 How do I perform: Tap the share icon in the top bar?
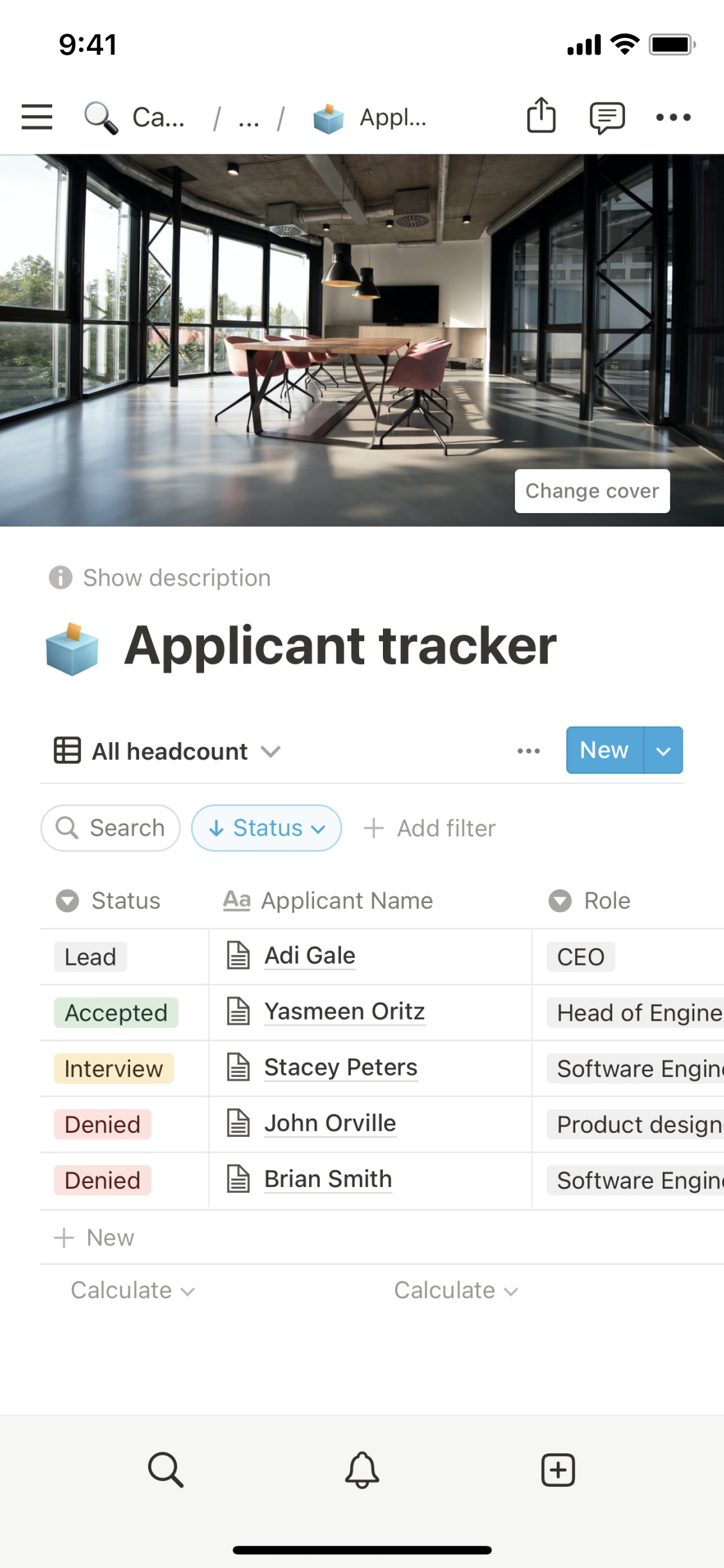tap(541, 116)
